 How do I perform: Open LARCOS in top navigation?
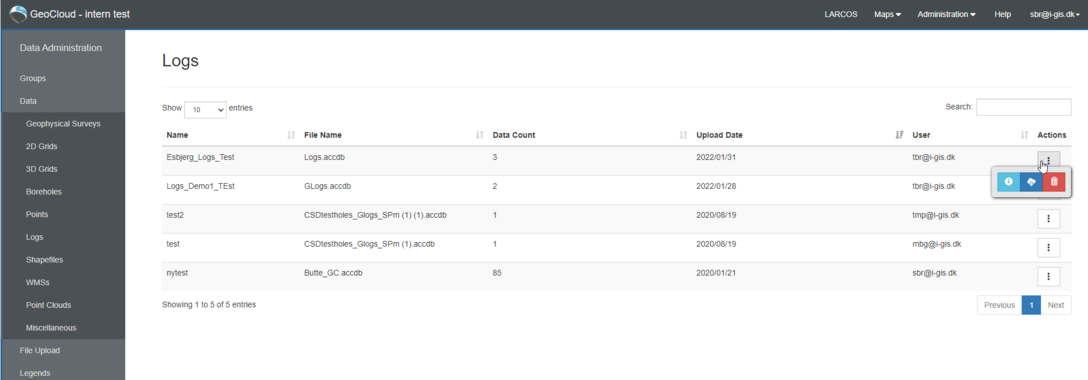click(x=841, y=14)
